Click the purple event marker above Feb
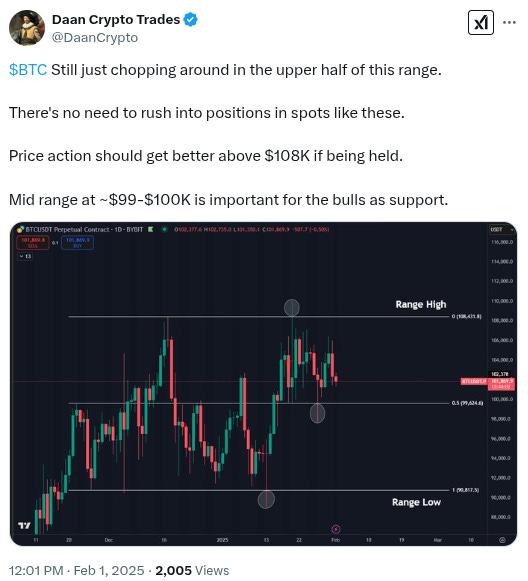Image resolution: width=528 pixels, height=581 pixels. 336,529
